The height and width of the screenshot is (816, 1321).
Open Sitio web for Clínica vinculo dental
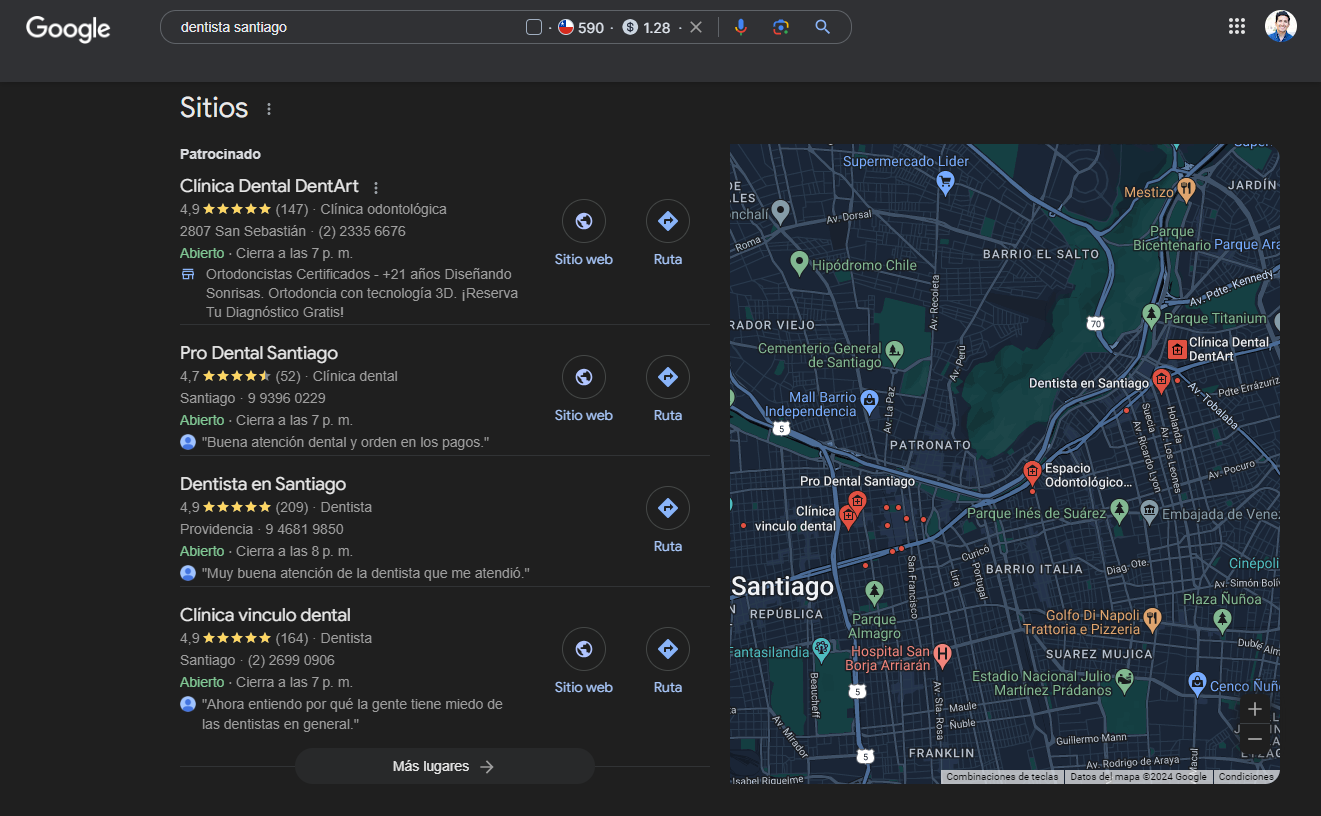coord(583,650)
